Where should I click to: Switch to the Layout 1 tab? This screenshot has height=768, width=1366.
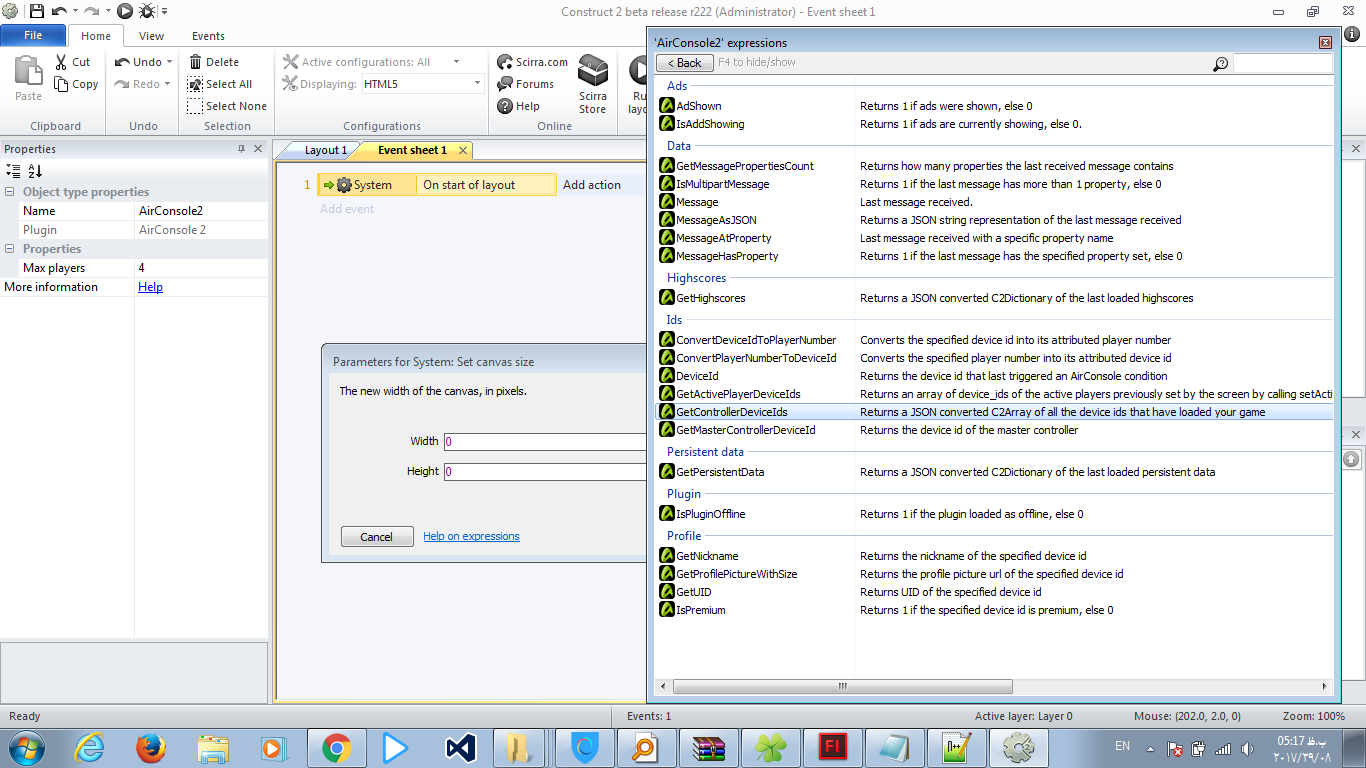click(x=325, y=150)
